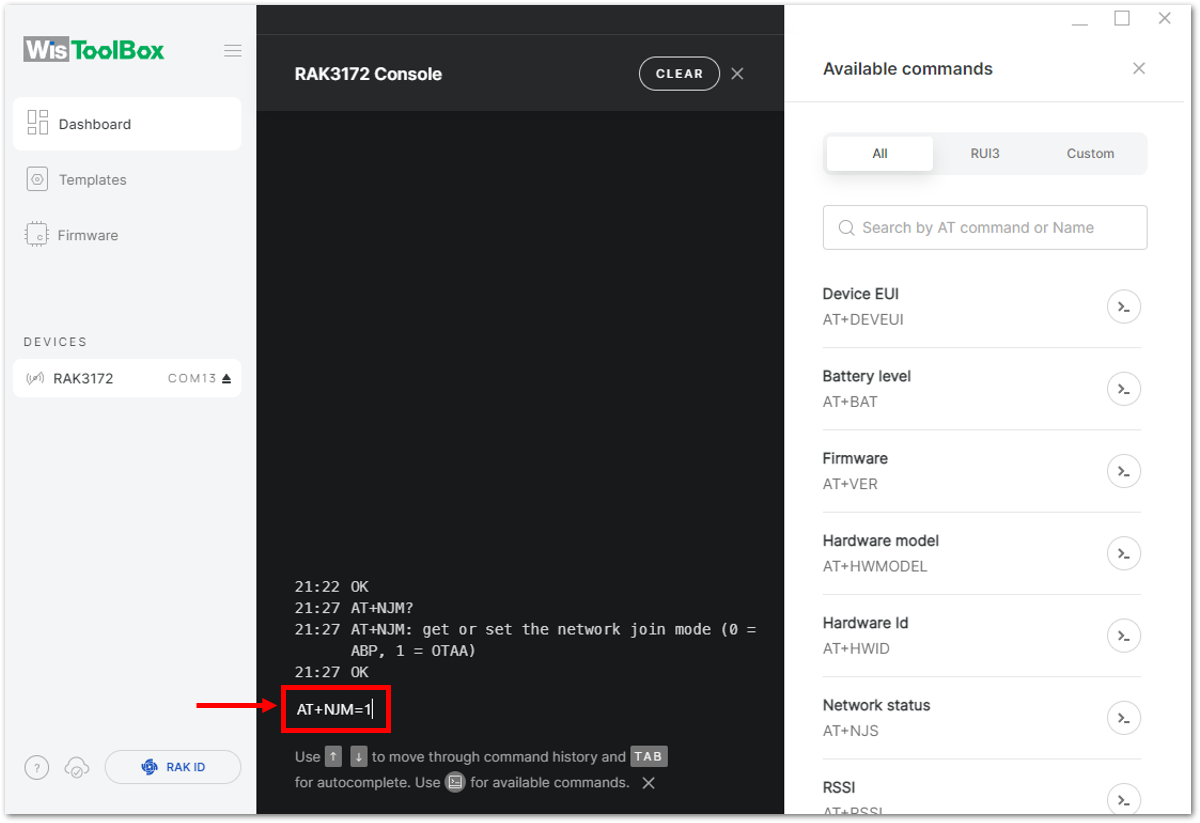Click the 'Available commands' heading

coord(908,69)
